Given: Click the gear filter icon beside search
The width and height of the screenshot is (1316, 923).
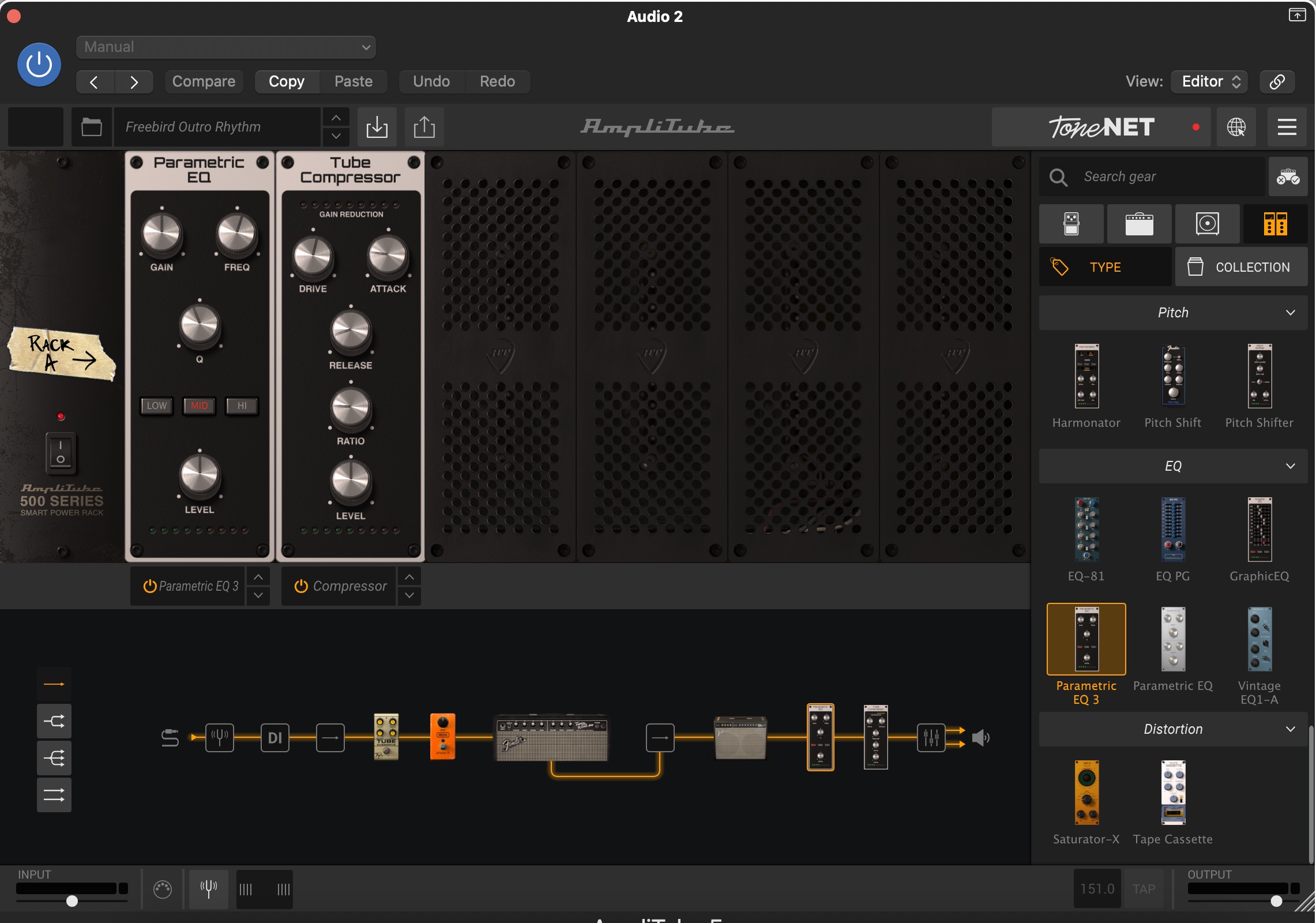Looking at the screenshot, I should point(1288,177).
